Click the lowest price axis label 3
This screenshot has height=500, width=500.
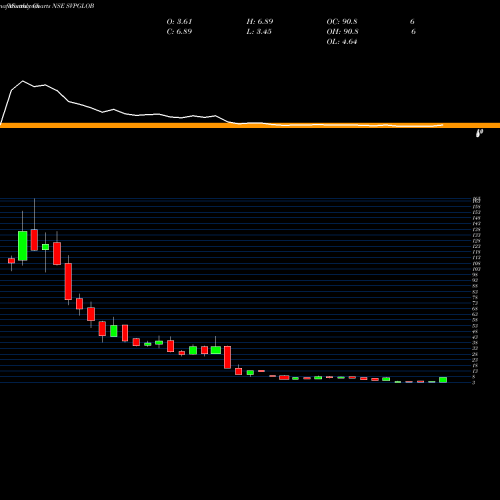[x=473, y=382]
